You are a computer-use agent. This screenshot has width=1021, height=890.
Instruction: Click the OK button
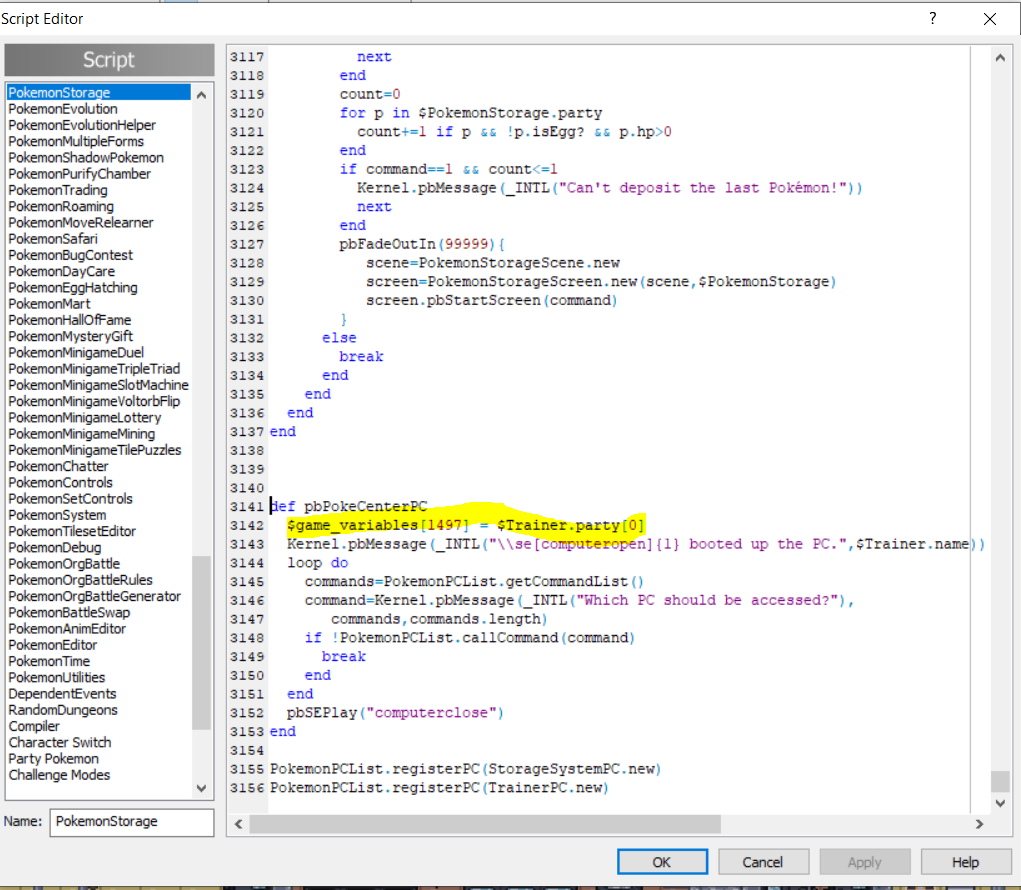tap(662, 862)
